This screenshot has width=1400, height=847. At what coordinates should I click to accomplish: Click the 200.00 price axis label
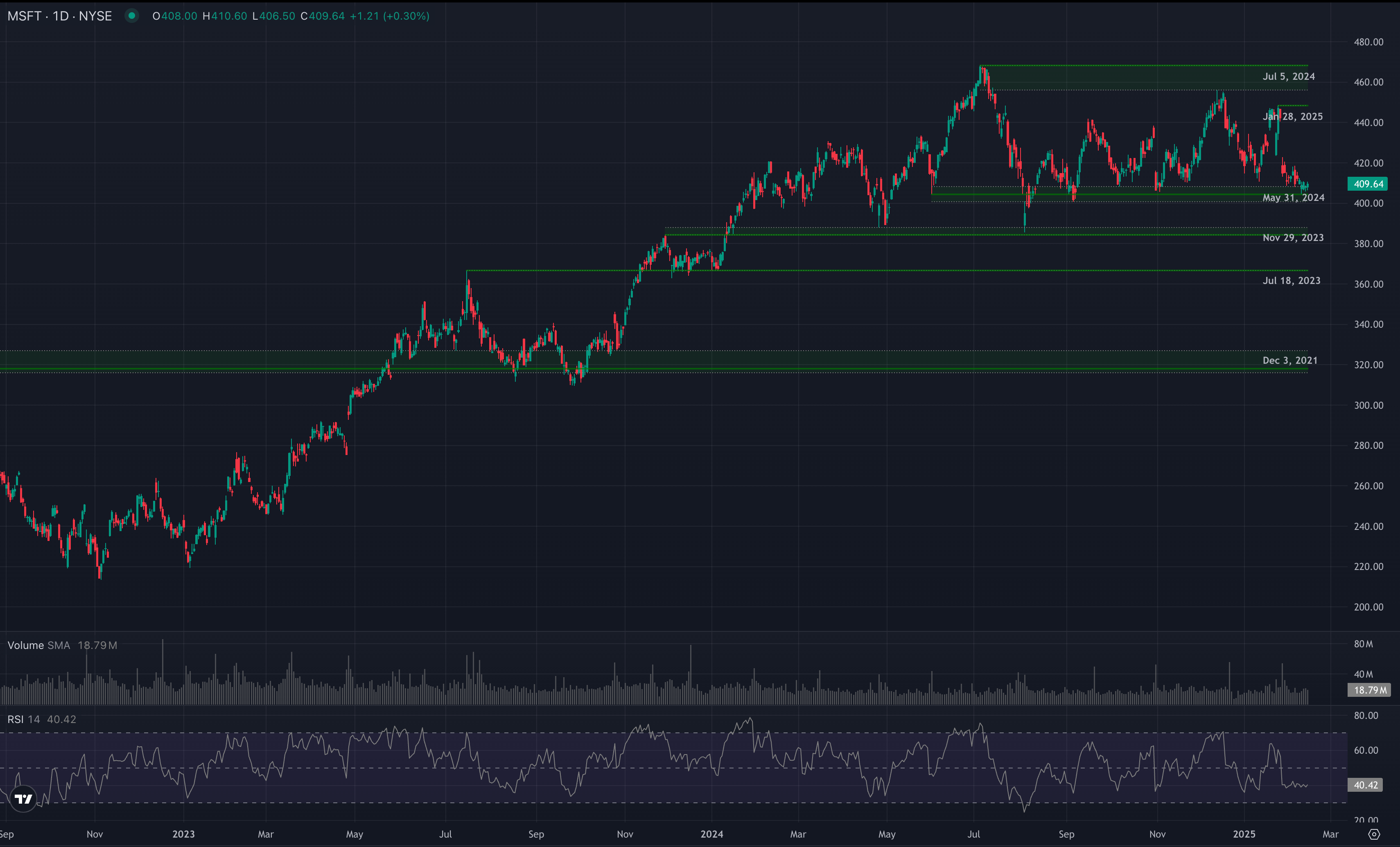tap(1368, 607)
